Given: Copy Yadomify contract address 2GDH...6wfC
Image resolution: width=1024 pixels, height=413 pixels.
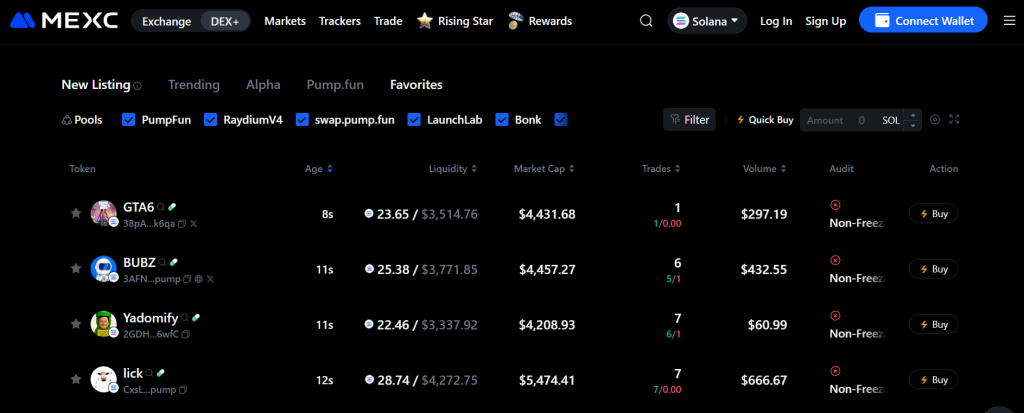Looking at the screenshot, I should pyautogui.click(x=185, y=334).
